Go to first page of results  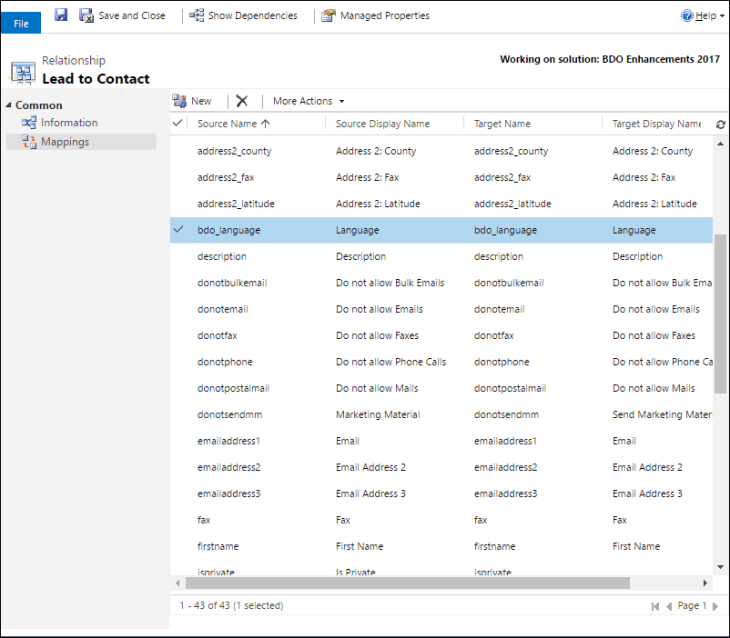tap(655, 606)
